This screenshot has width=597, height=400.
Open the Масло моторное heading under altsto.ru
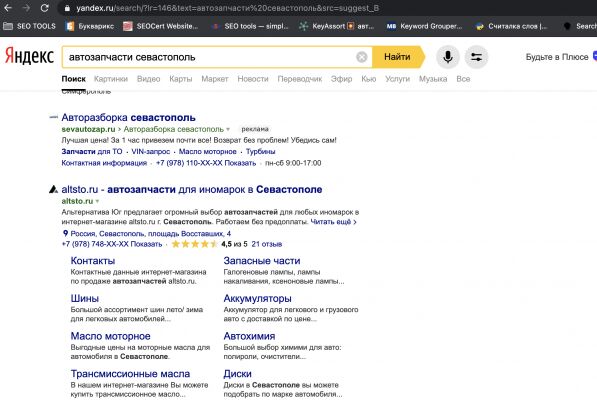(x=110, y=336)
